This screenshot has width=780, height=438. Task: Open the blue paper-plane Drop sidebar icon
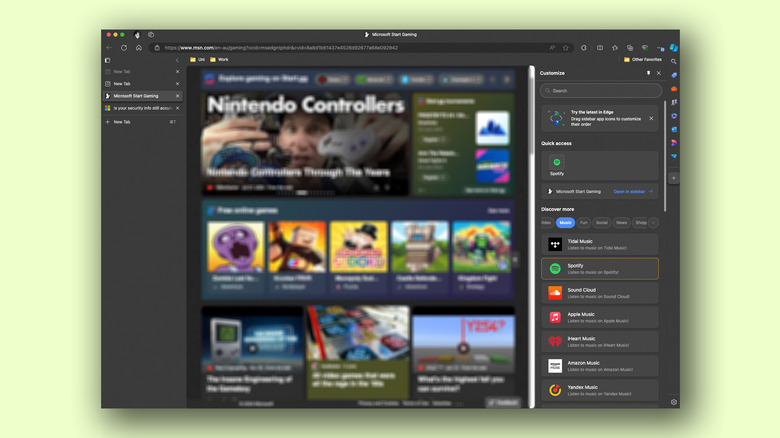[674, 156]
